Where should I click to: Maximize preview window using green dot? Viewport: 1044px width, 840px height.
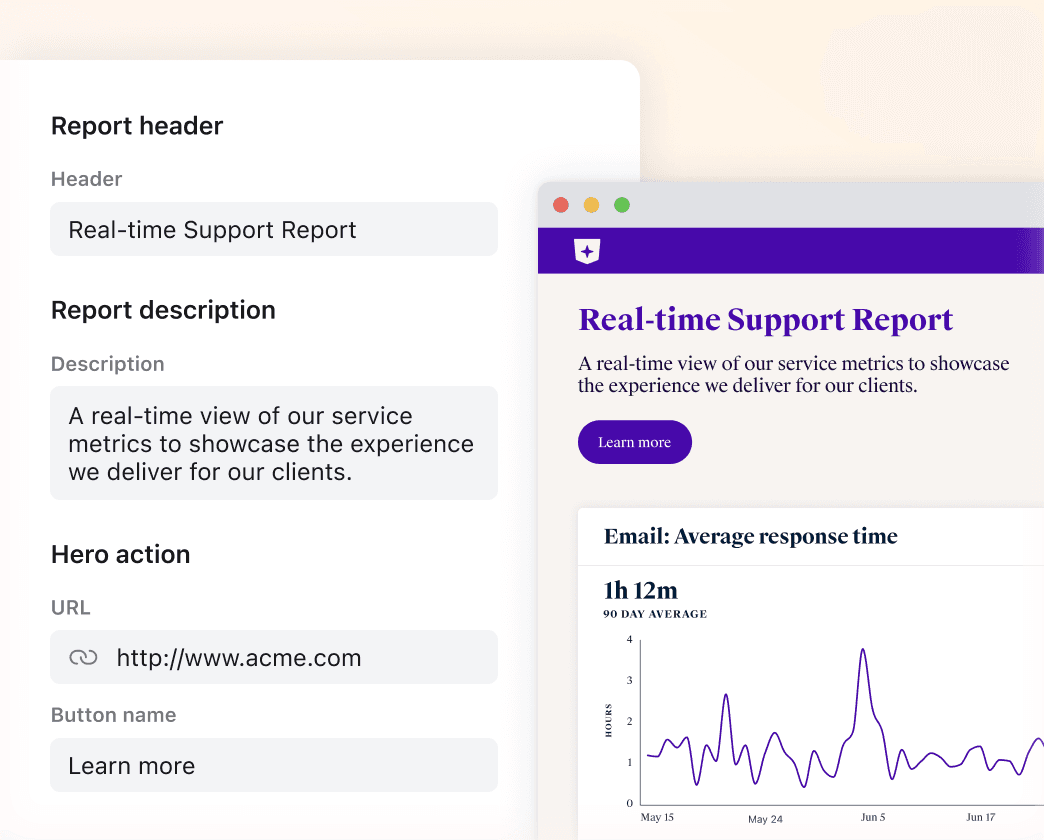click(x=621, y=205)
